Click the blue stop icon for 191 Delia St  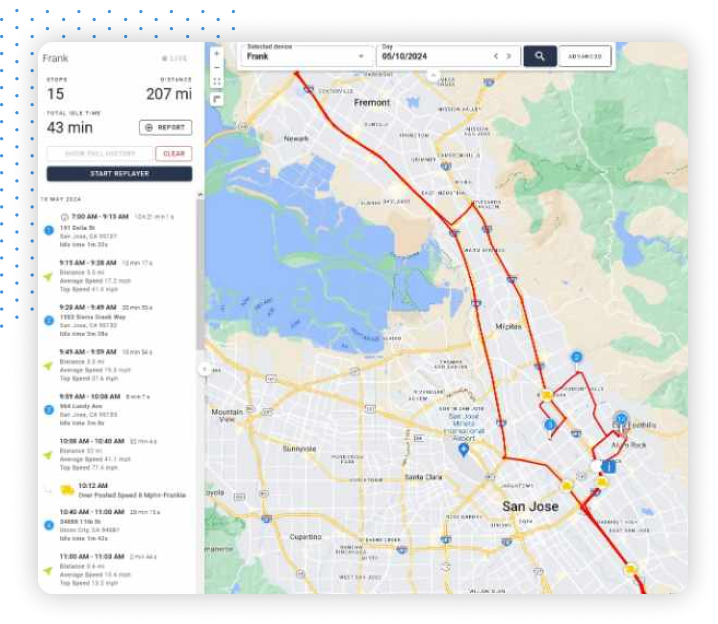click(48, 230)
